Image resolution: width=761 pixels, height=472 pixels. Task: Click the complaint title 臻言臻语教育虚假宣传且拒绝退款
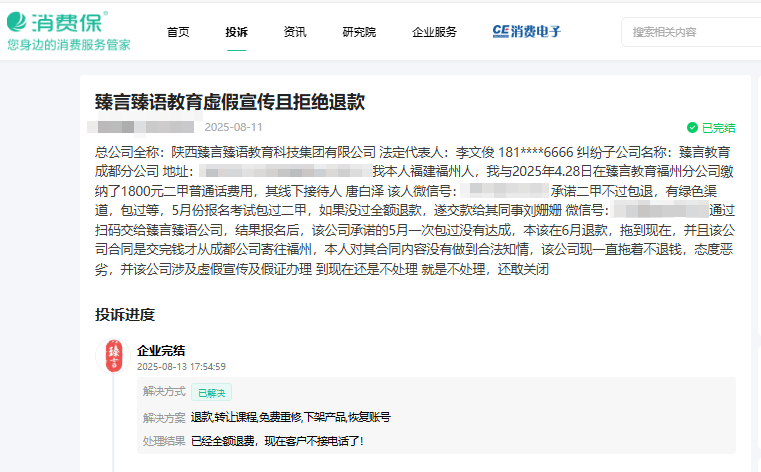click(230, 102)
